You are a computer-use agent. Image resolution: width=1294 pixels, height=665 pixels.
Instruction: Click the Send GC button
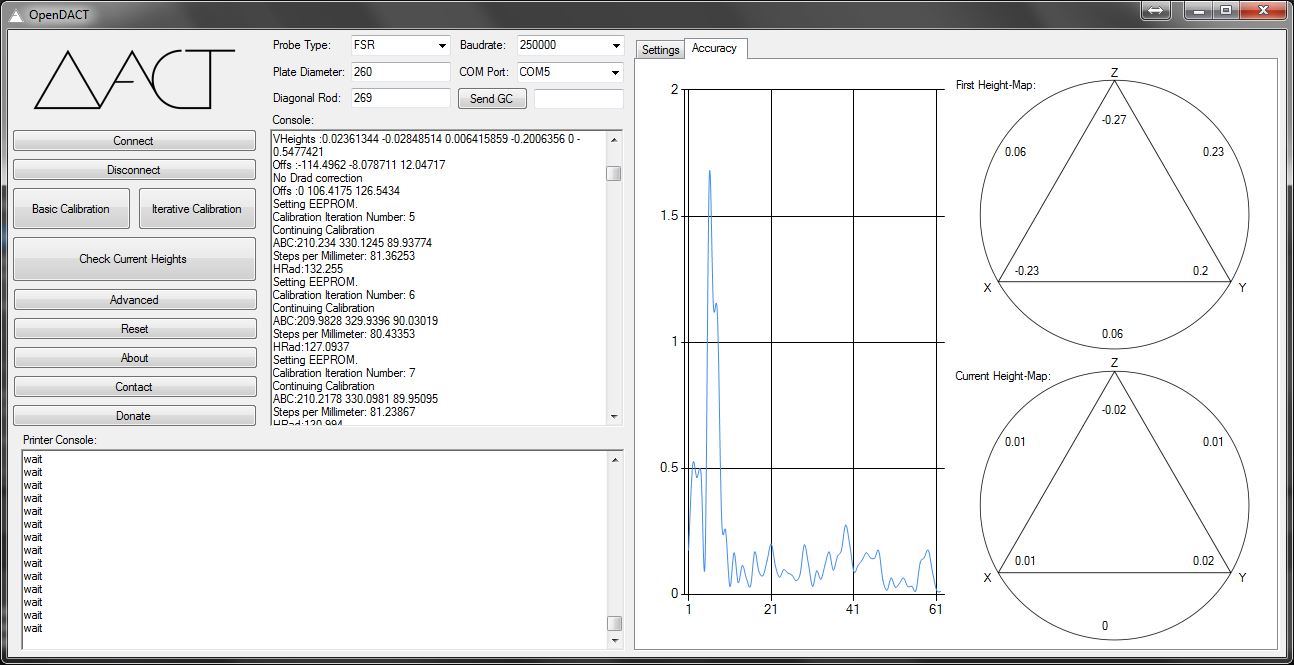click(x=491, y=99)
